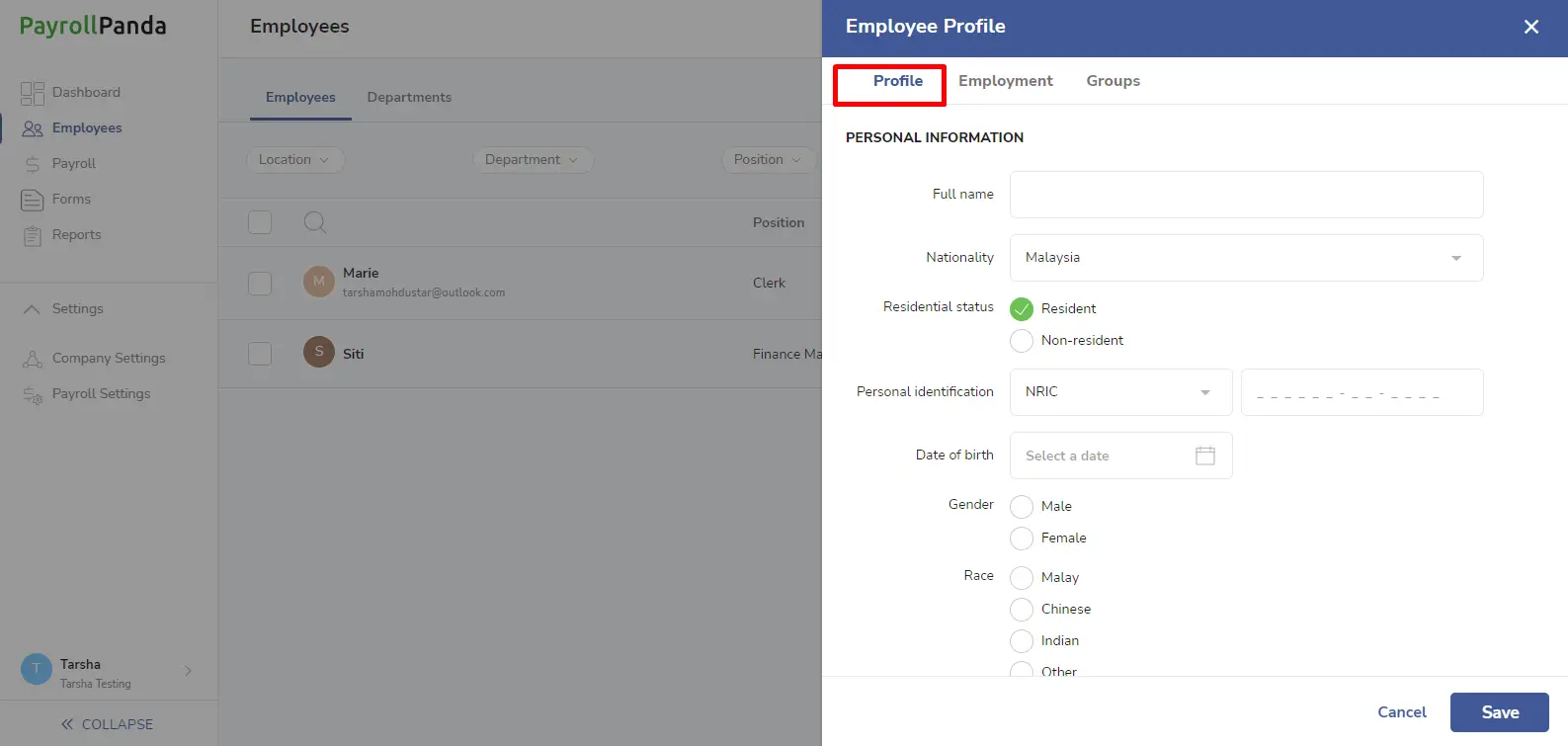Click Clerk position in Marie's row
Screen dimensions: 1568x746
[769, 284]
